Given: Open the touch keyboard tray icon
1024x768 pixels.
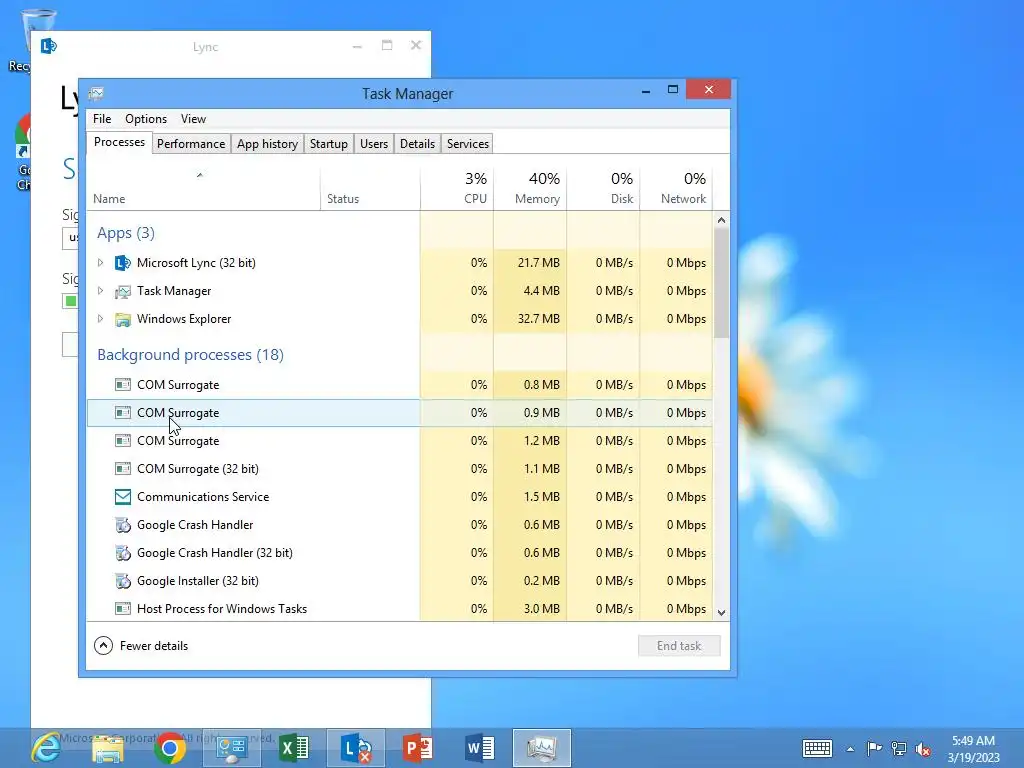Looking at the screenshot, I should click(817, 748).
